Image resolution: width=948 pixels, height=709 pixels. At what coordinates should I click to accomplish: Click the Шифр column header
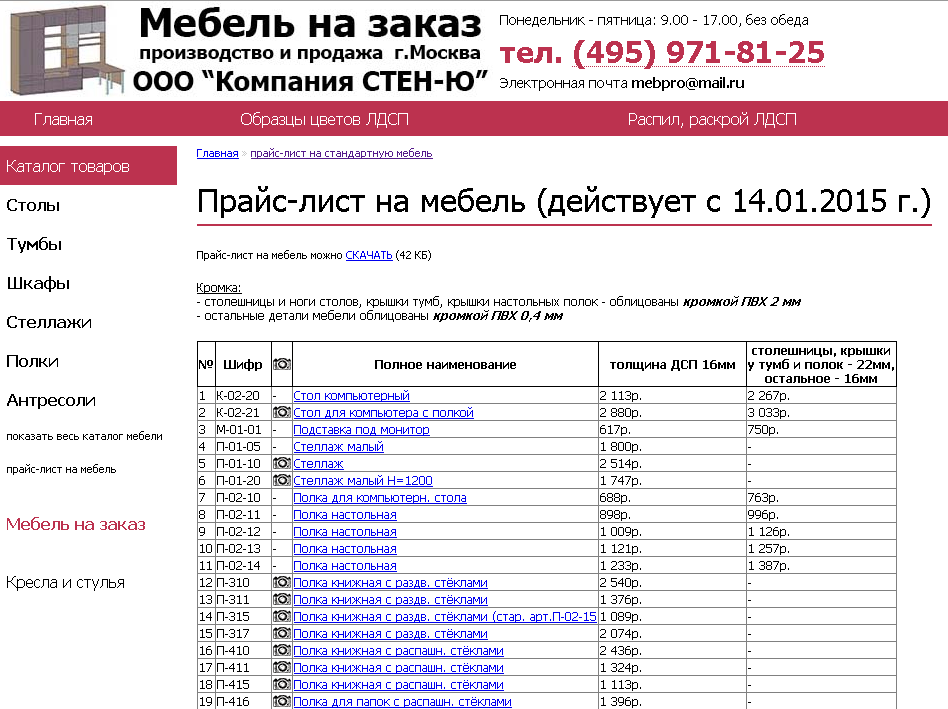[x=242, y=364]
